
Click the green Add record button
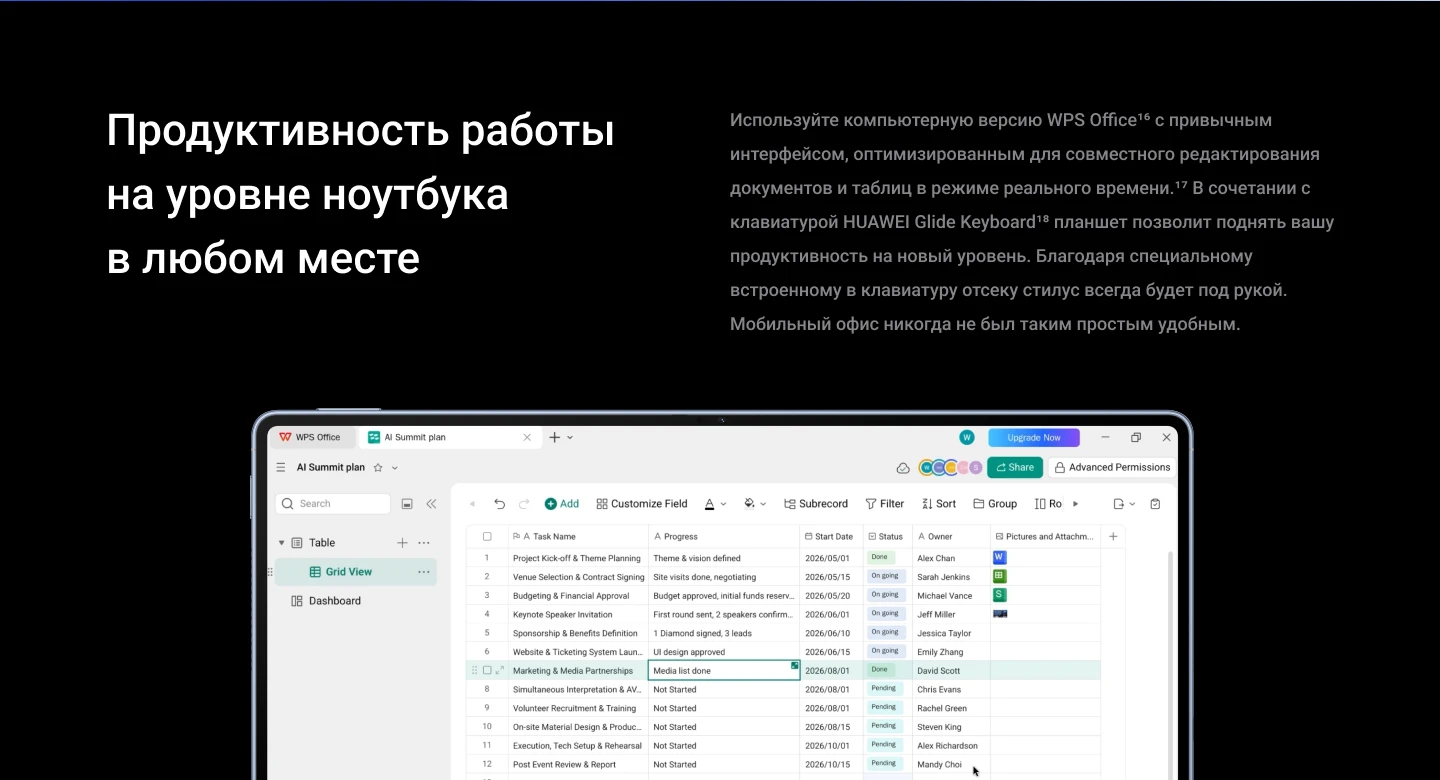(562, 504)
